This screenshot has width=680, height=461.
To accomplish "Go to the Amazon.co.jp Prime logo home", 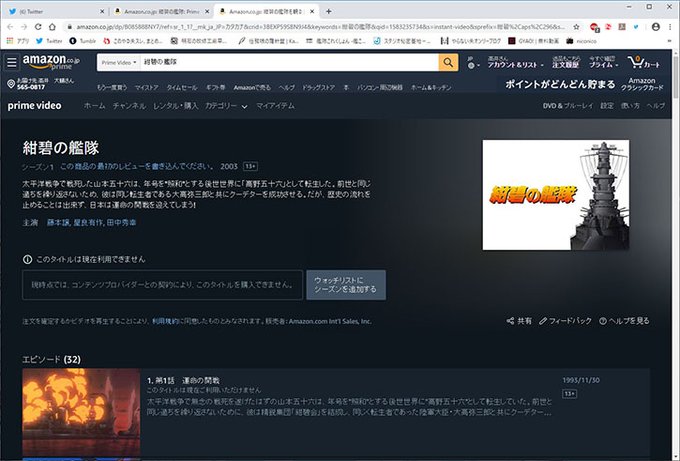I will tap(51, 62).
